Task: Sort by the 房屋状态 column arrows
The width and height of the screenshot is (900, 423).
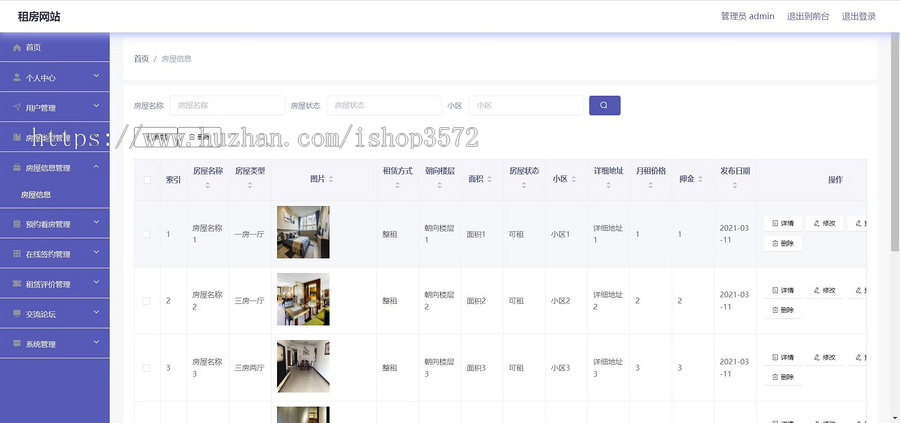Action: pos(524,185)
